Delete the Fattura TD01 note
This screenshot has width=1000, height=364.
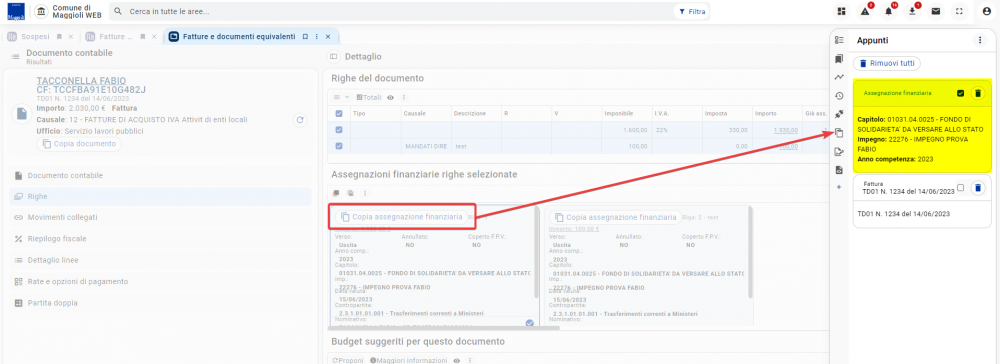977,187
